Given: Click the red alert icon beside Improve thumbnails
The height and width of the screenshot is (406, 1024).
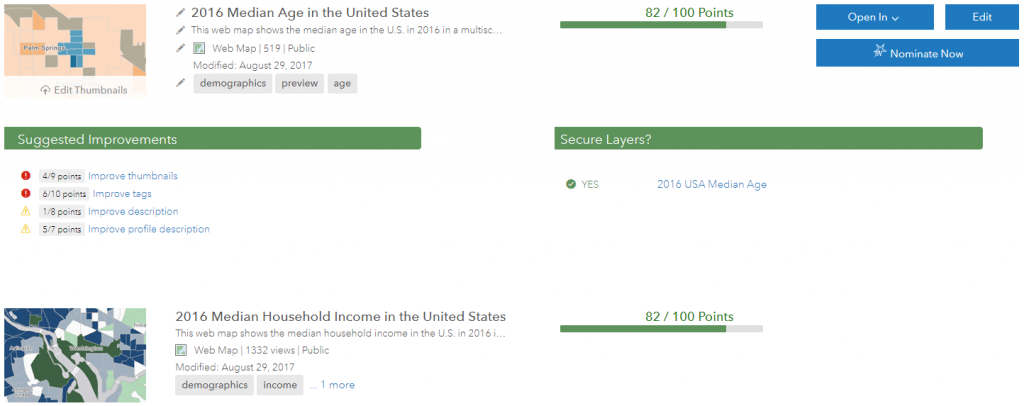Looking at the screenshot, I should click(25, 176).
